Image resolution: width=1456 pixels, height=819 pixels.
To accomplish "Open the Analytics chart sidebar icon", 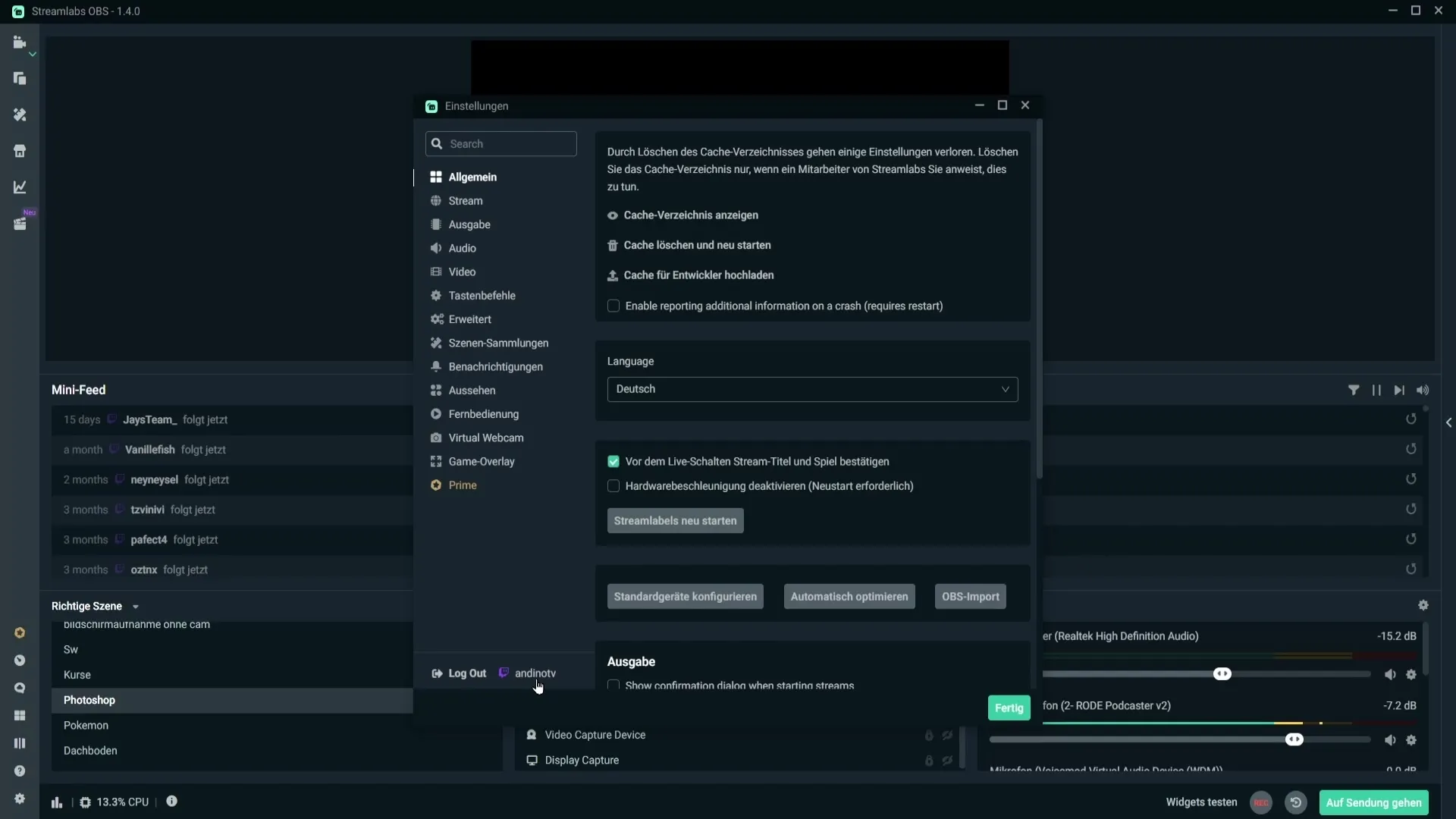I will click(x=20, y=187).
